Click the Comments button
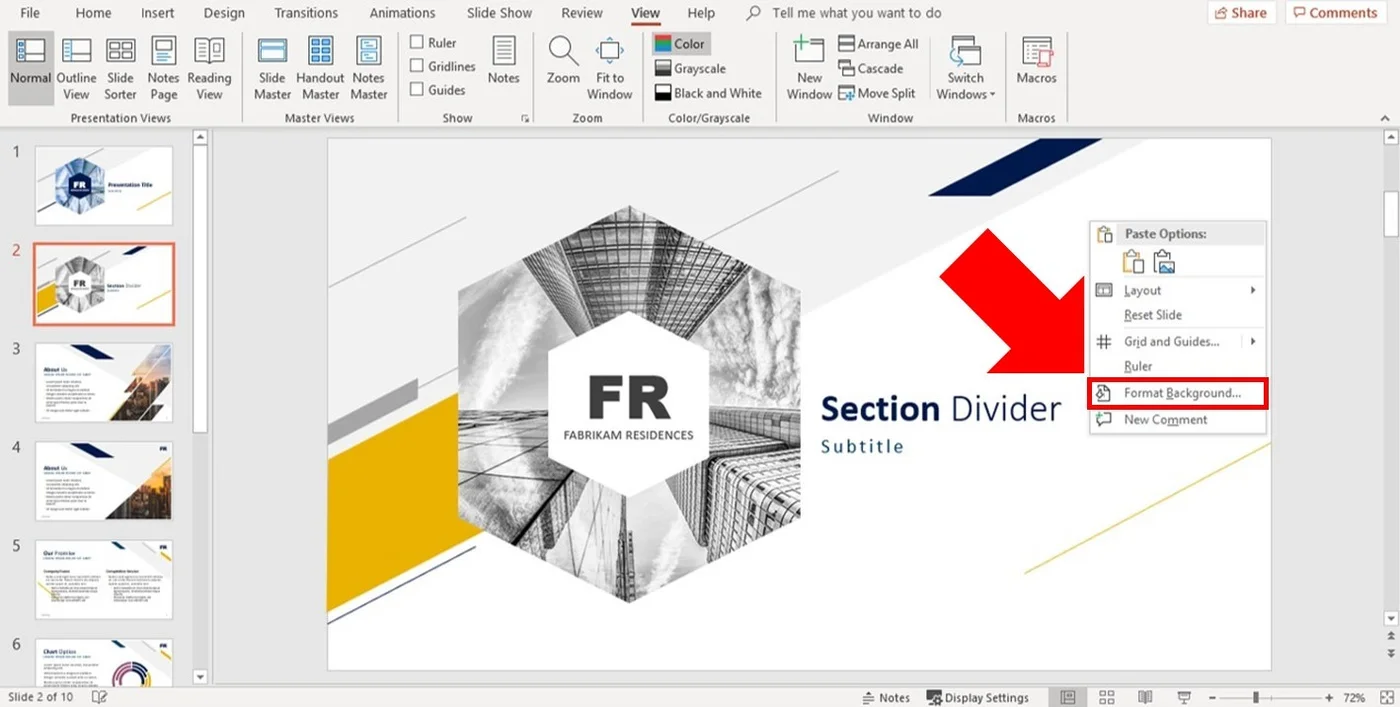 pos(1335,13)
